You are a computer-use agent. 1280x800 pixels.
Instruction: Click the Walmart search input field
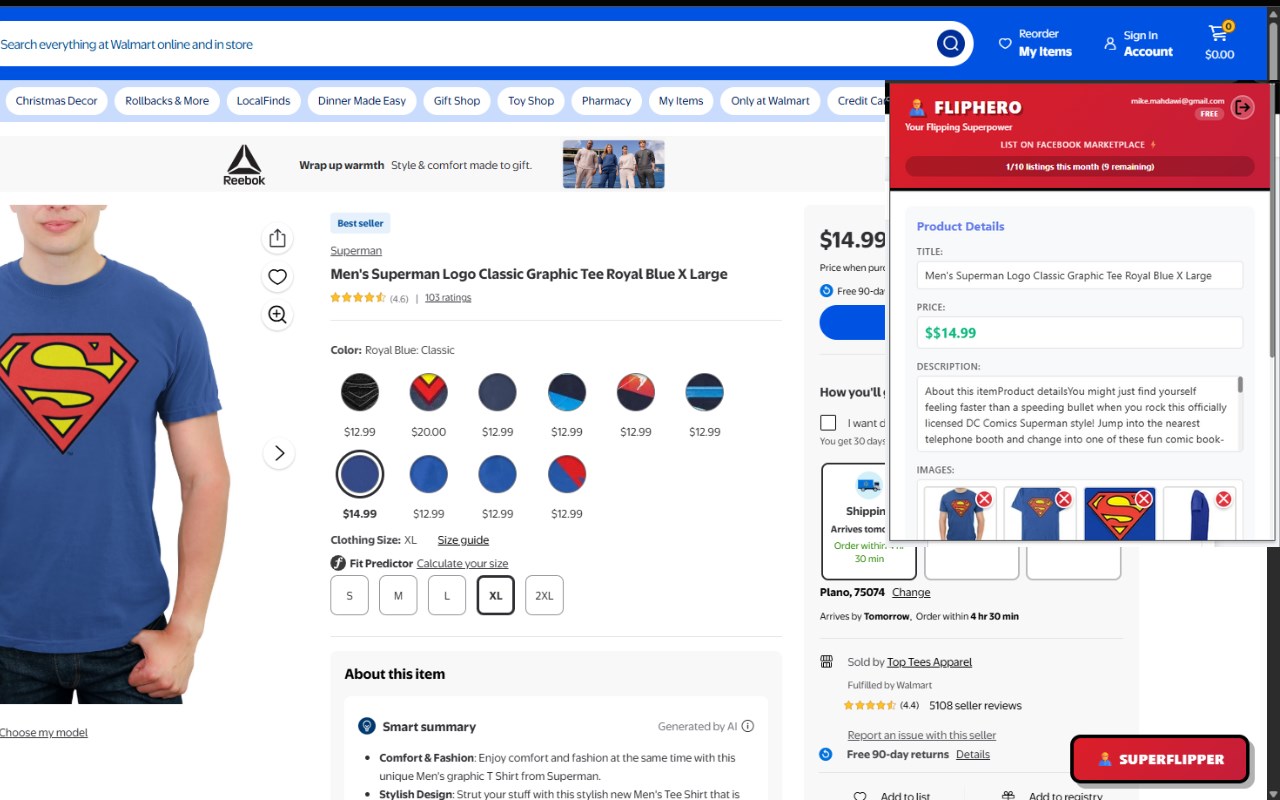(465, 44)
